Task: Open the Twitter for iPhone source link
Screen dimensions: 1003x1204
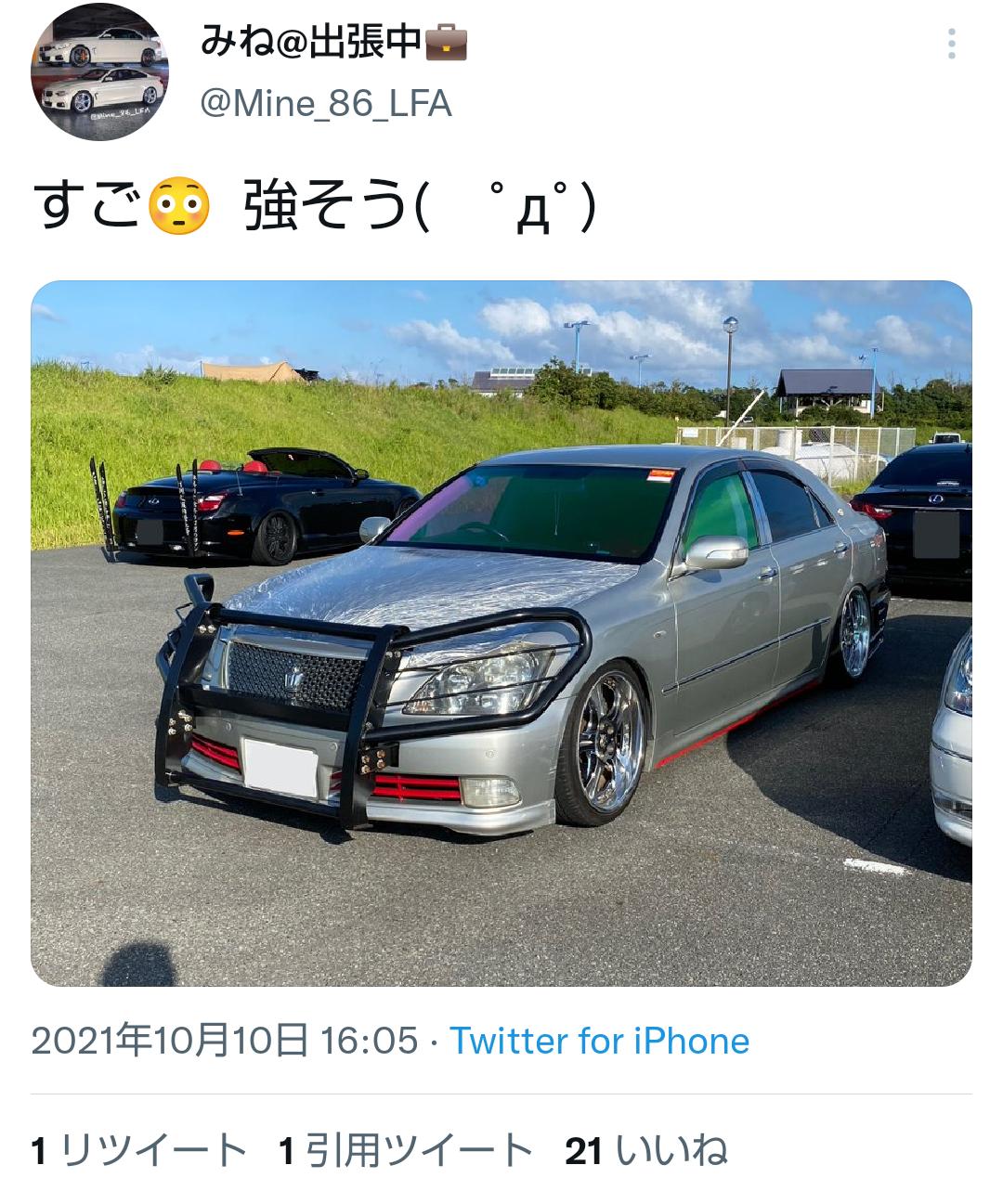Action: pyautogui.click(x=600, y=1041)
